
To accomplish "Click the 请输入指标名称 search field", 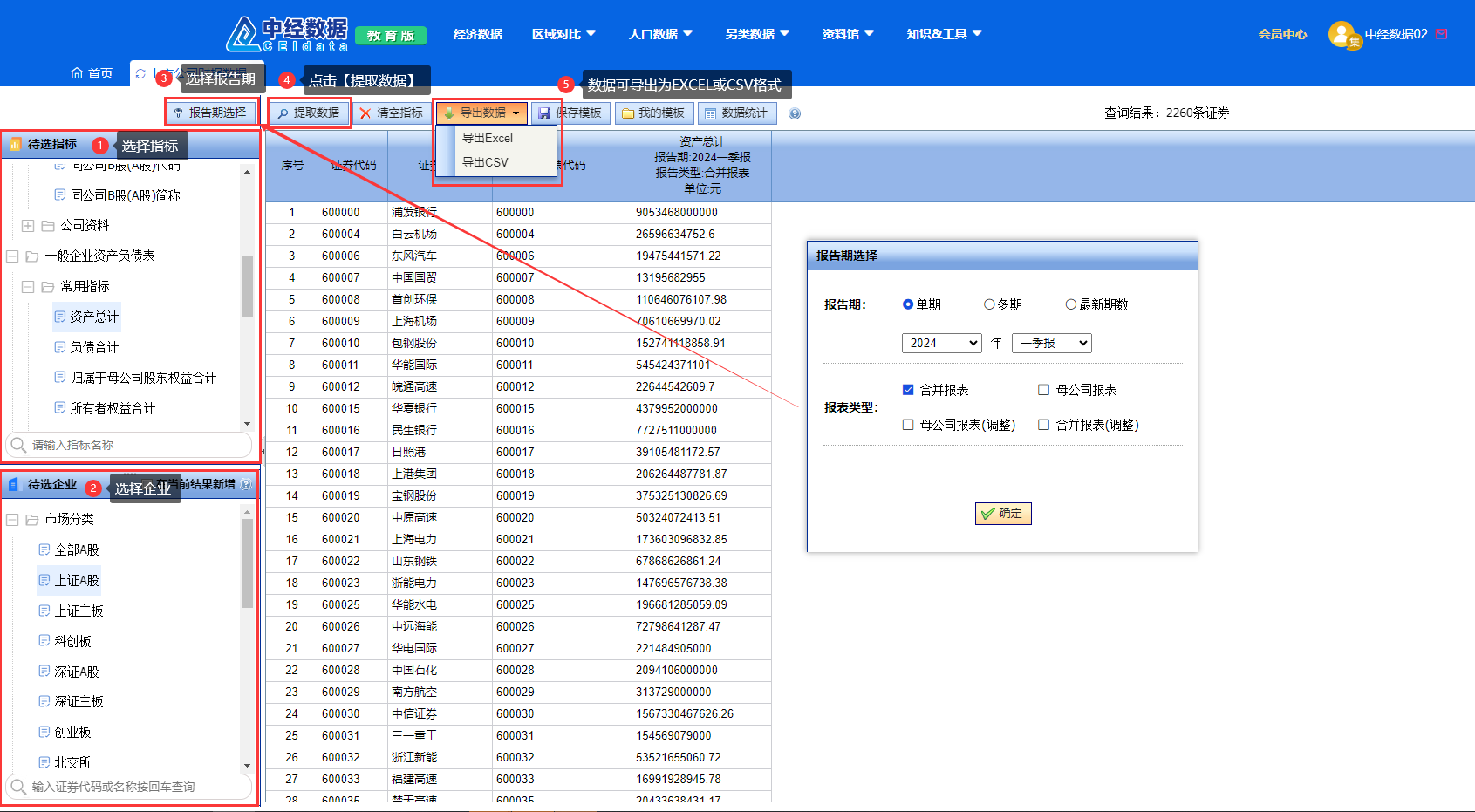I will click(131, 445).
